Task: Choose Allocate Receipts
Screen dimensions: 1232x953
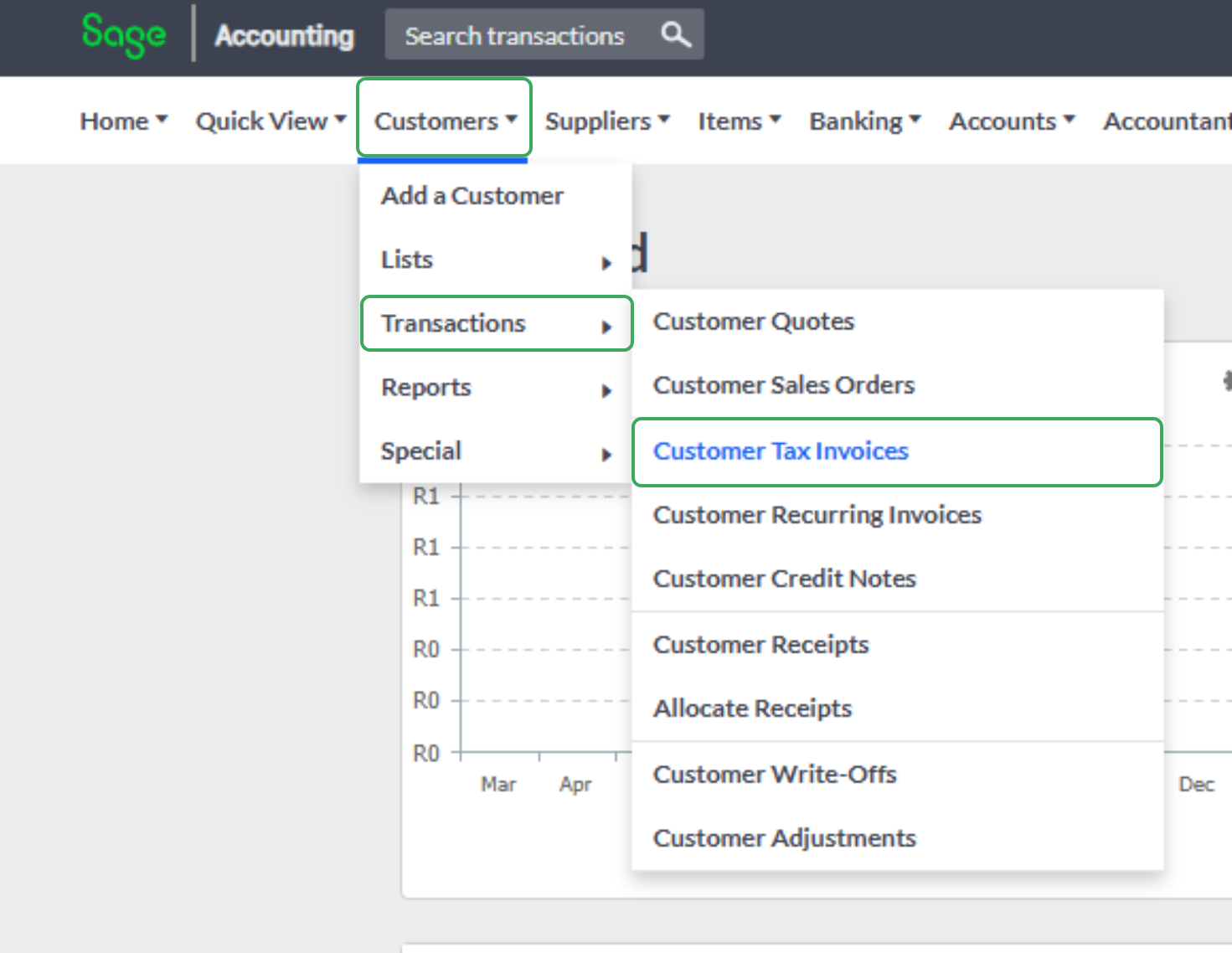Action: coord(898,708)
